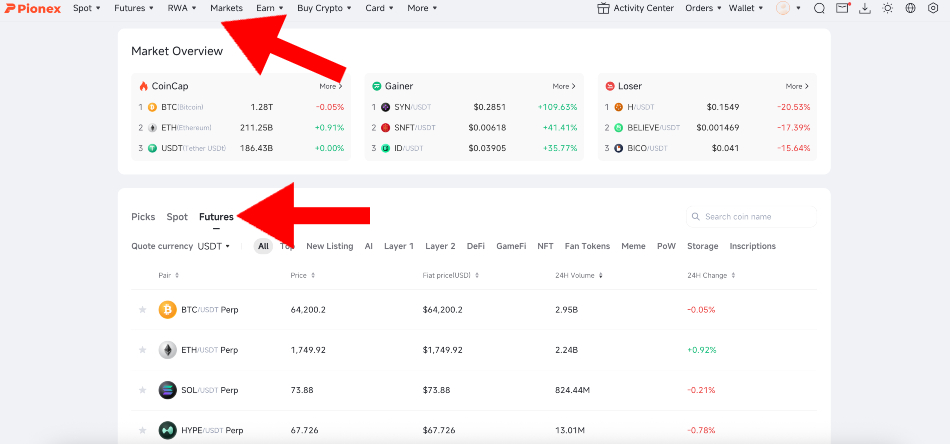This screenshot has height=444, width=950.
Task: Click the CoinCap flame icon
Action: (x=144, y=86)
